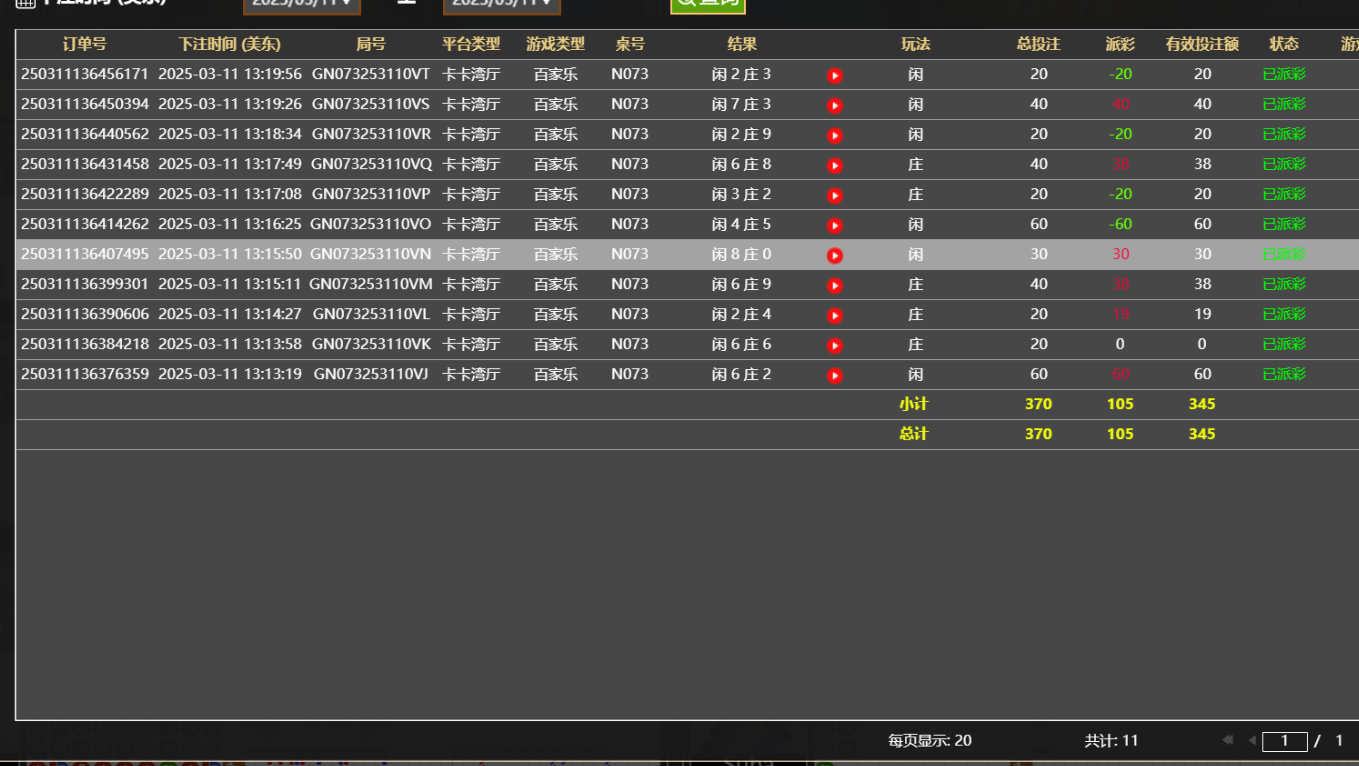
Task: Play video of highlighted row GN073253110VN
Action: point(835,254)
